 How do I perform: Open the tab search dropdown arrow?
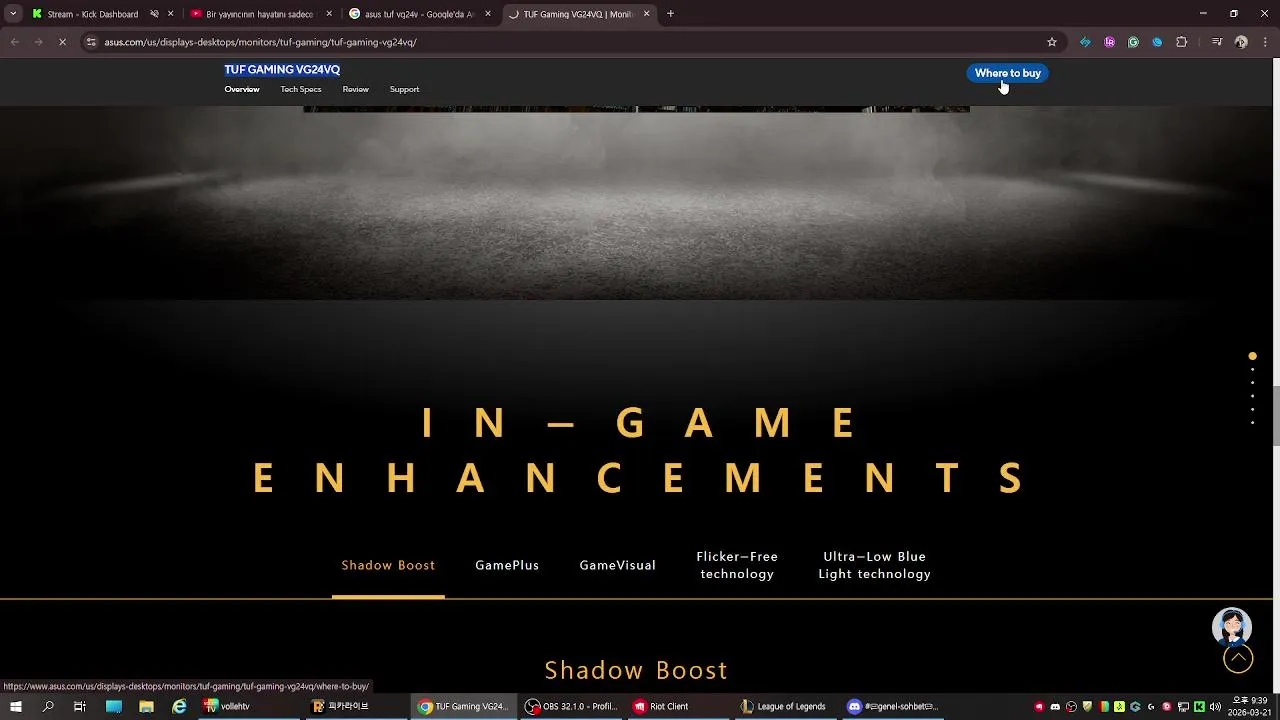[12, 14]
